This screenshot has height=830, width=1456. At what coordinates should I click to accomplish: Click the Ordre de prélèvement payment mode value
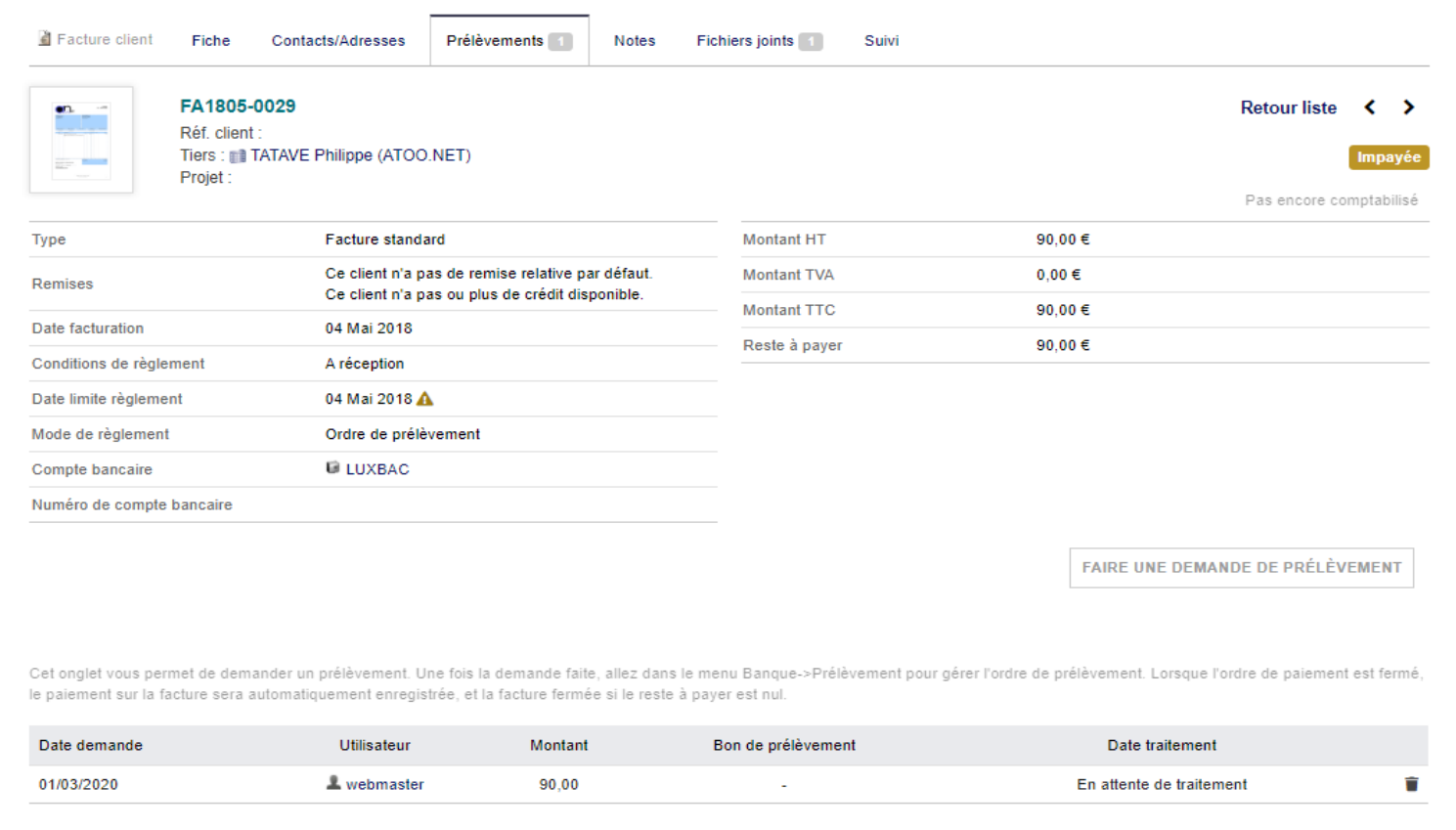[403, 434]
